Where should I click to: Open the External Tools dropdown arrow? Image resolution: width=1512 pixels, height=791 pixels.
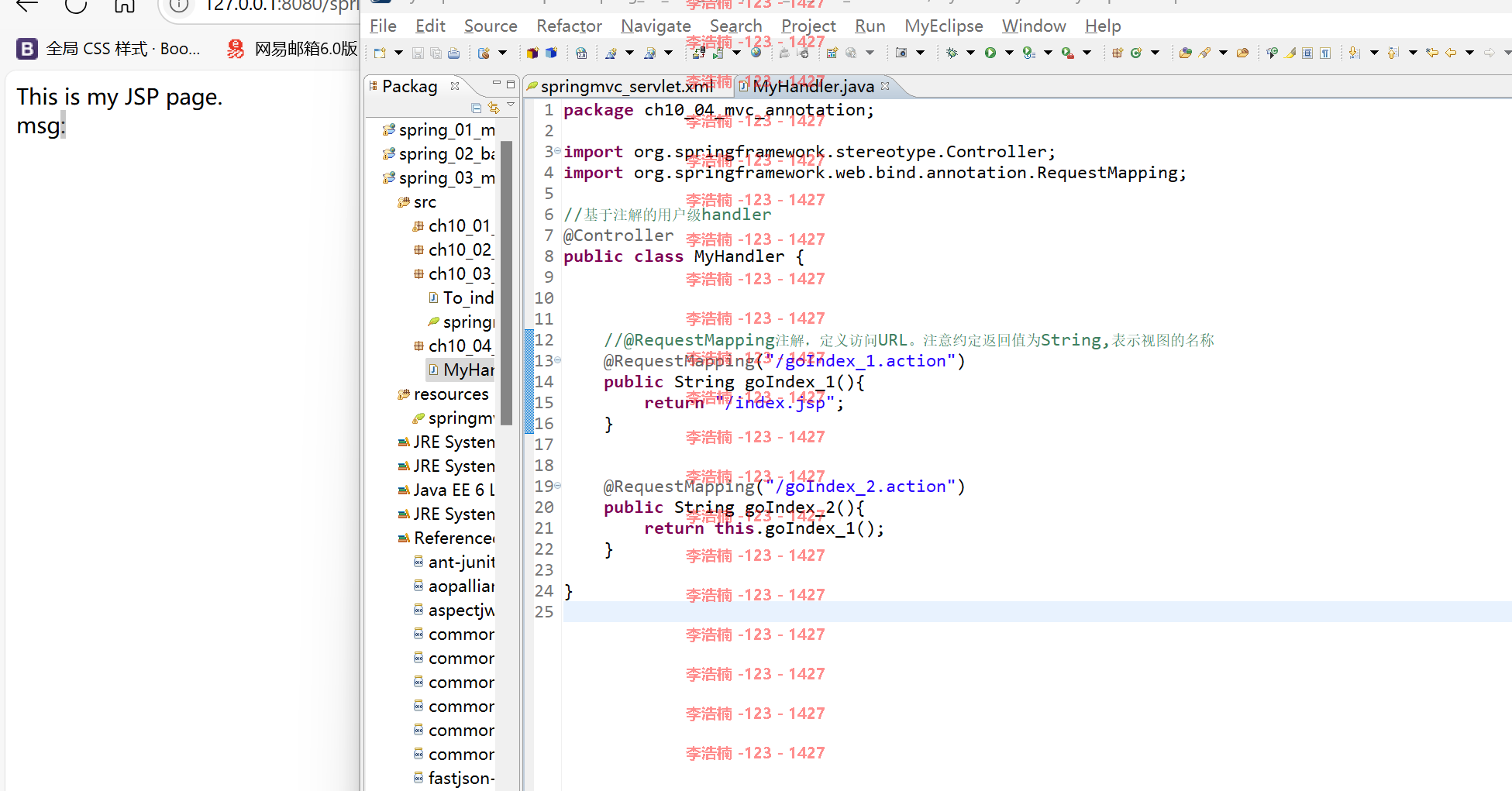(x=1087, y=53)
